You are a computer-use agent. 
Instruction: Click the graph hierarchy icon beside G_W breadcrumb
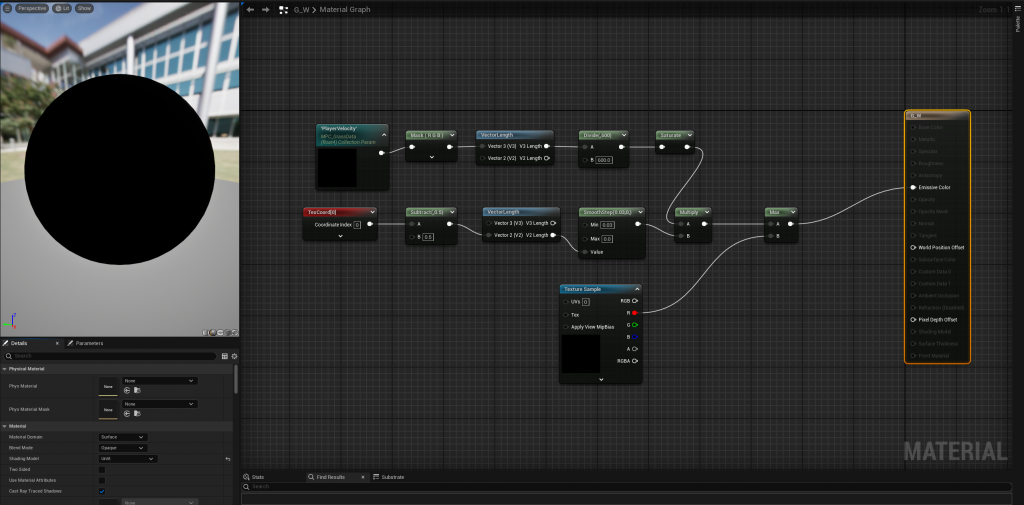pos(284,9)
